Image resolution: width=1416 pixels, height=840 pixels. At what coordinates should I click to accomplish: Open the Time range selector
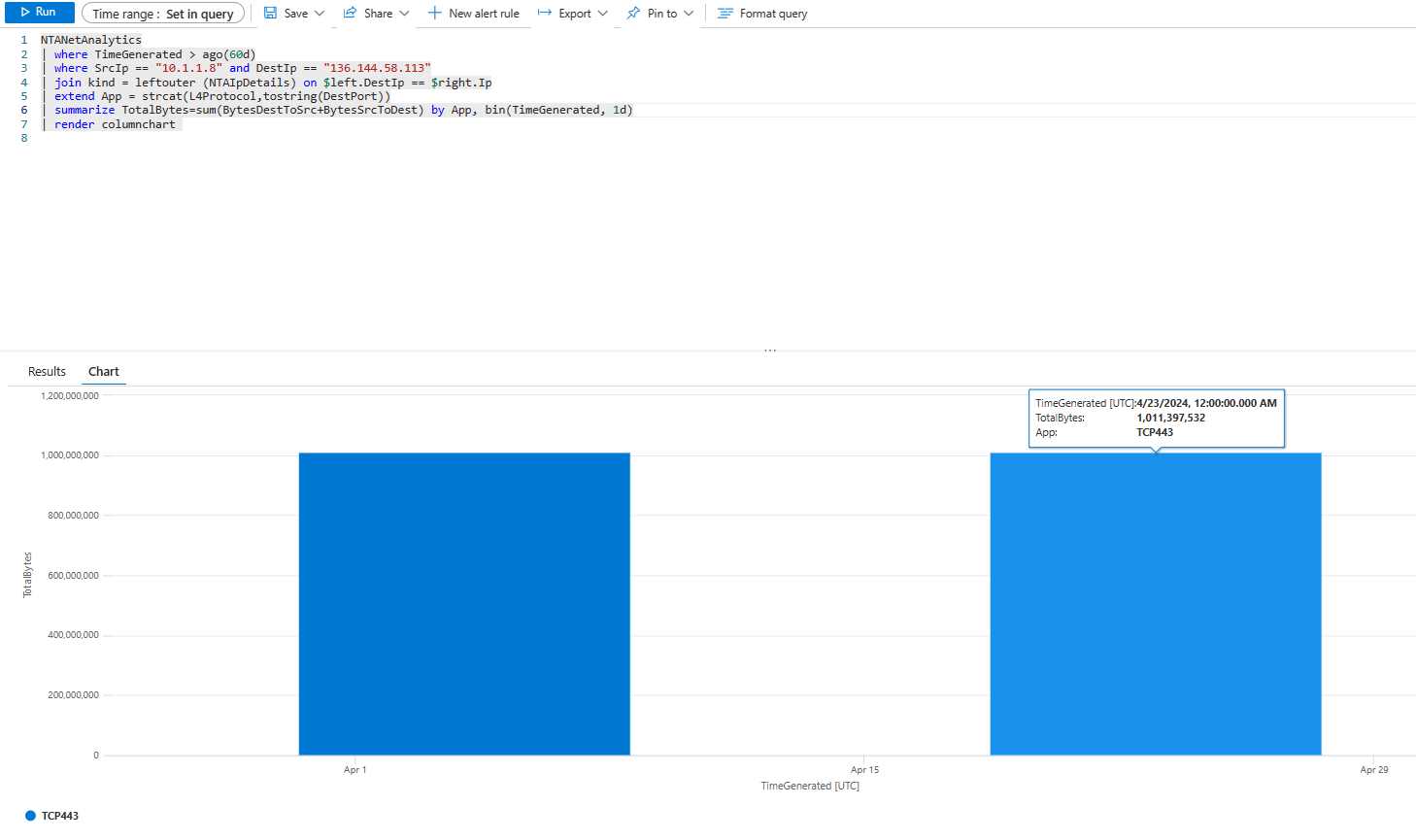click(163, 14)
